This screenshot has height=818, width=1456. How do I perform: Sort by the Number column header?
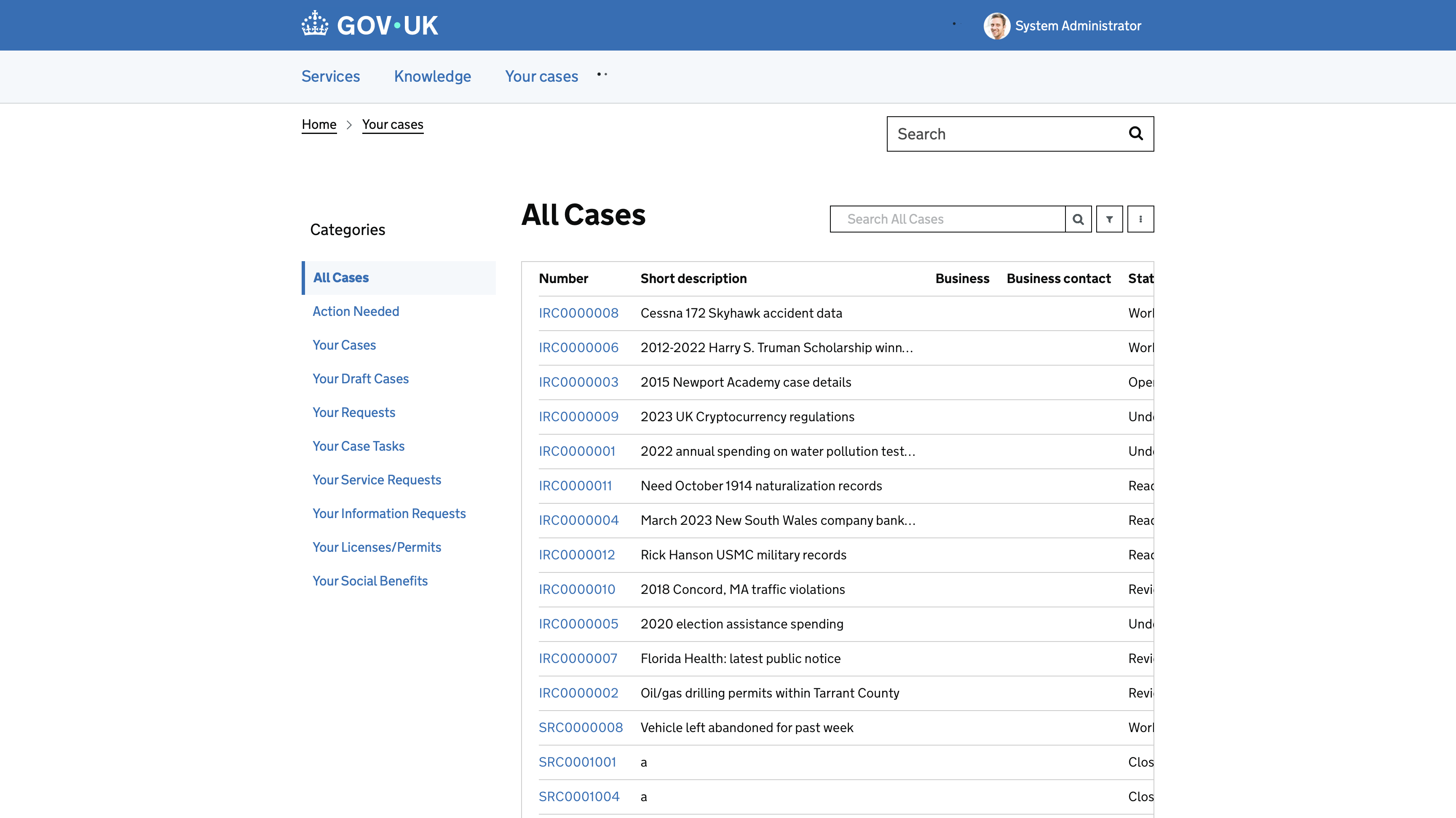click(x=563, y=278)
